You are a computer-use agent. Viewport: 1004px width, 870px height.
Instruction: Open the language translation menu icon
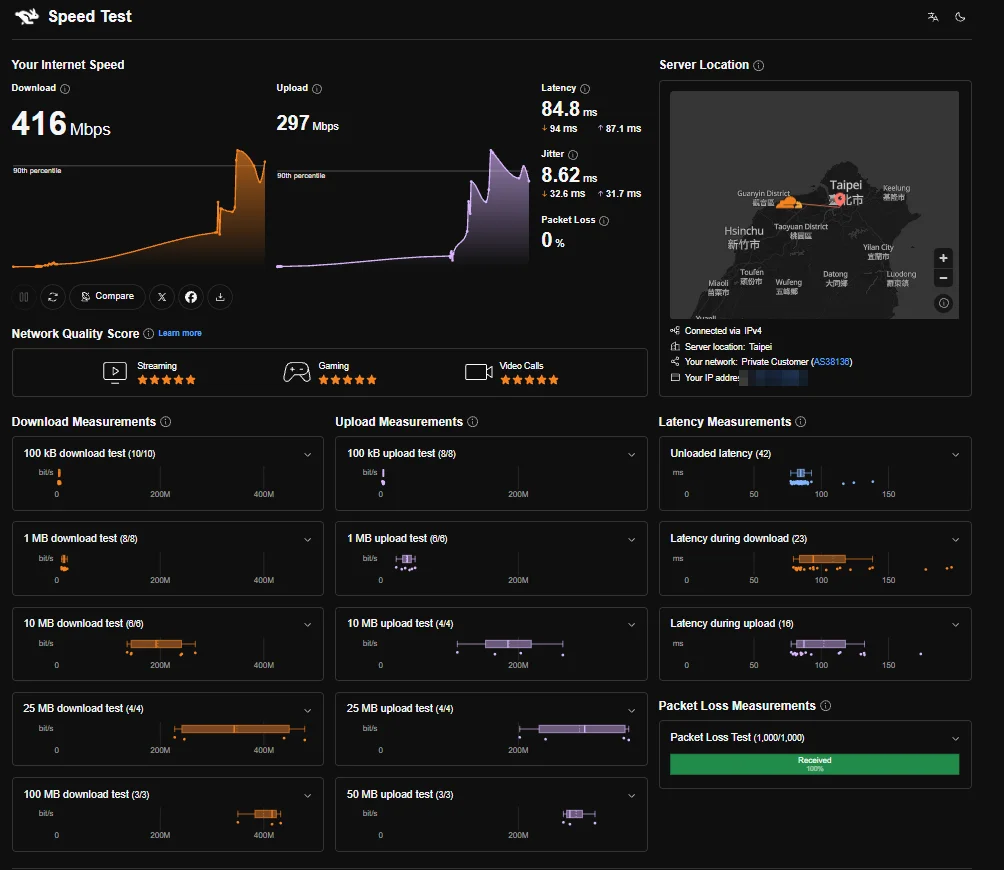933,17
